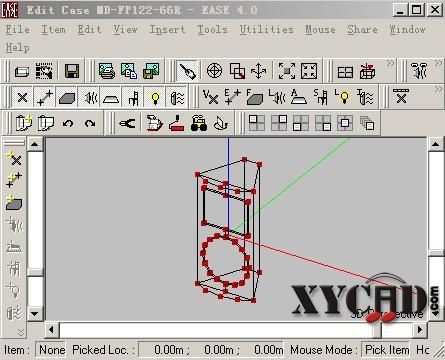Click the Undo arrow icon
Viewport: 445px width, 360px height.
coord(68,124)
